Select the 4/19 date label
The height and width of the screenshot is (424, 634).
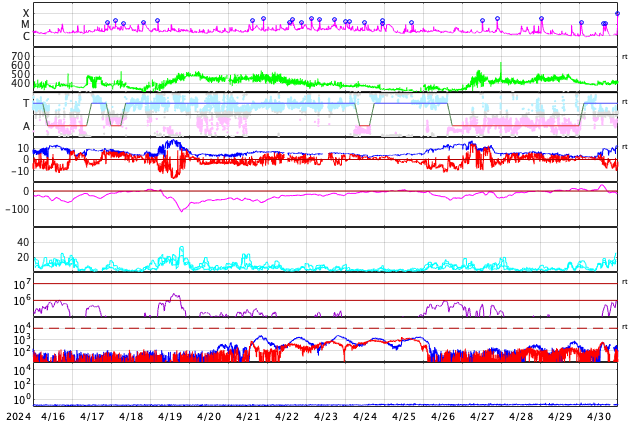(x=170, y=416)
